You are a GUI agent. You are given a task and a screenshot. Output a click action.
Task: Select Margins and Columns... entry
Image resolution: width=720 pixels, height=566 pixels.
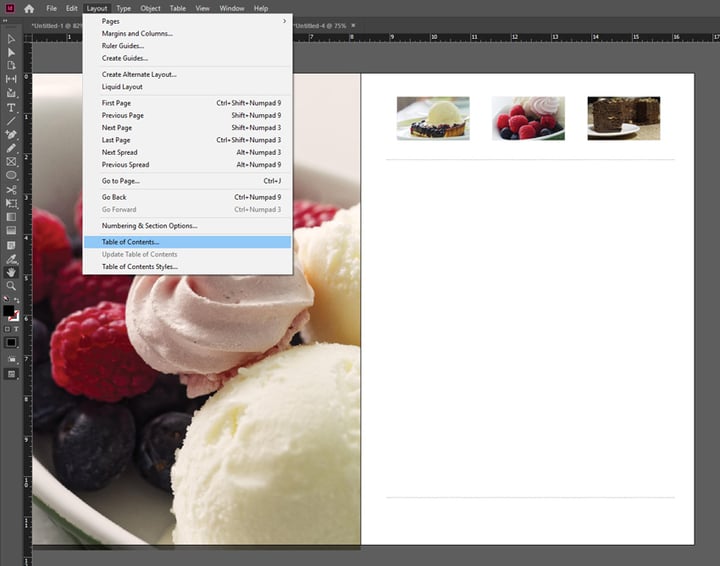pyautogui.click(x=187, y=34)
